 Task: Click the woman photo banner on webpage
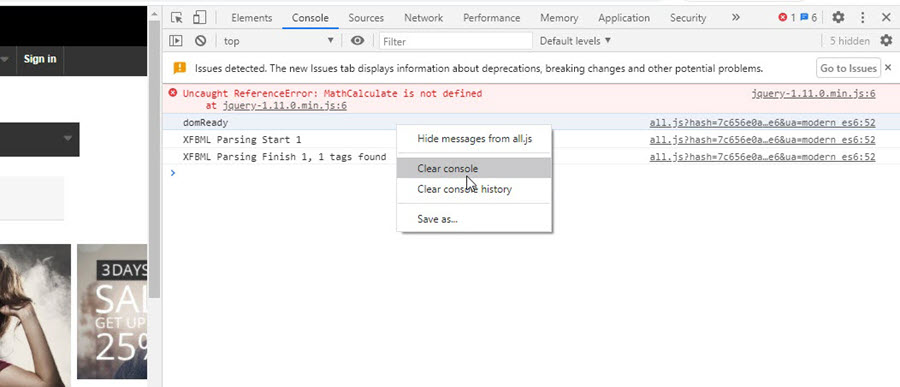[x=35, y=315]
